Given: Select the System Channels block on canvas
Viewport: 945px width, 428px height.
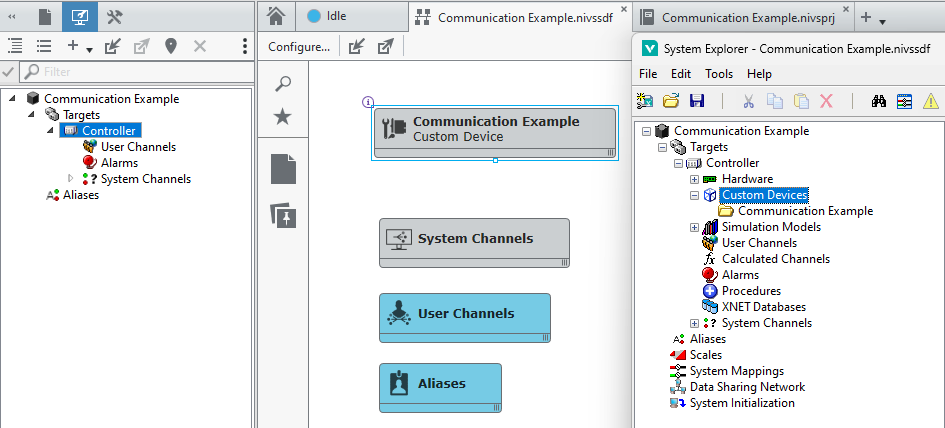Looking at the screenshot, I should tap(474, 243).
